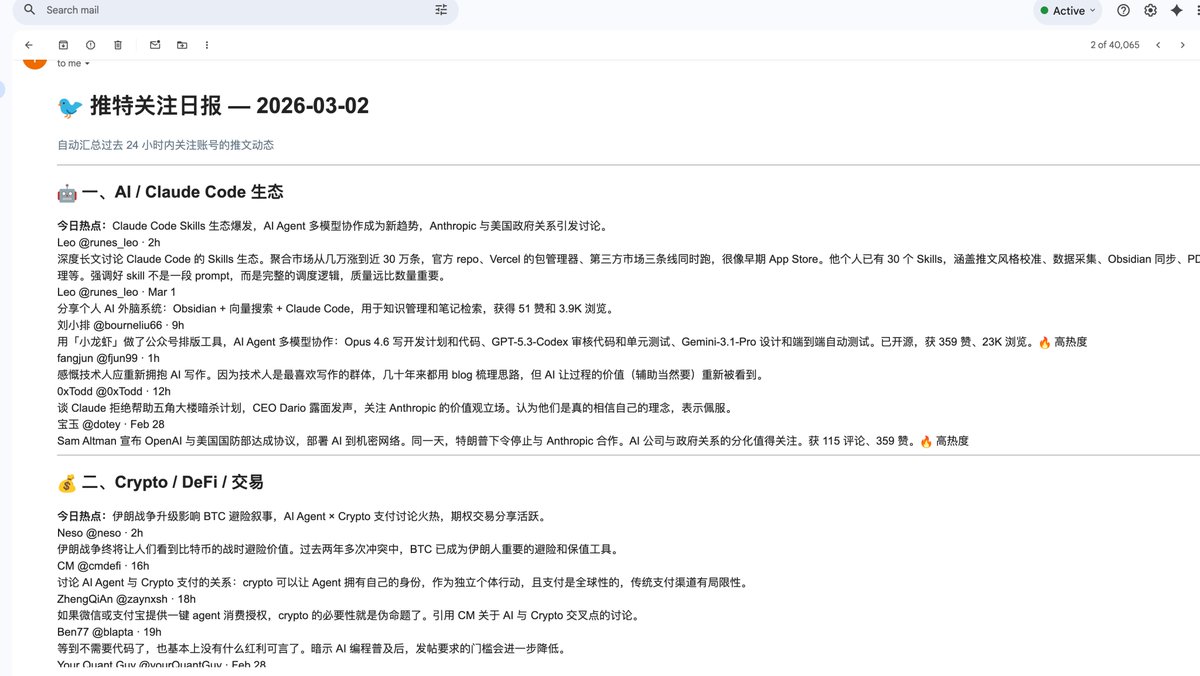Click the robot emoji in AI heading
The width and height of the screenshot is (1200, 676).
pyautogui.click(x=67, y=192)
